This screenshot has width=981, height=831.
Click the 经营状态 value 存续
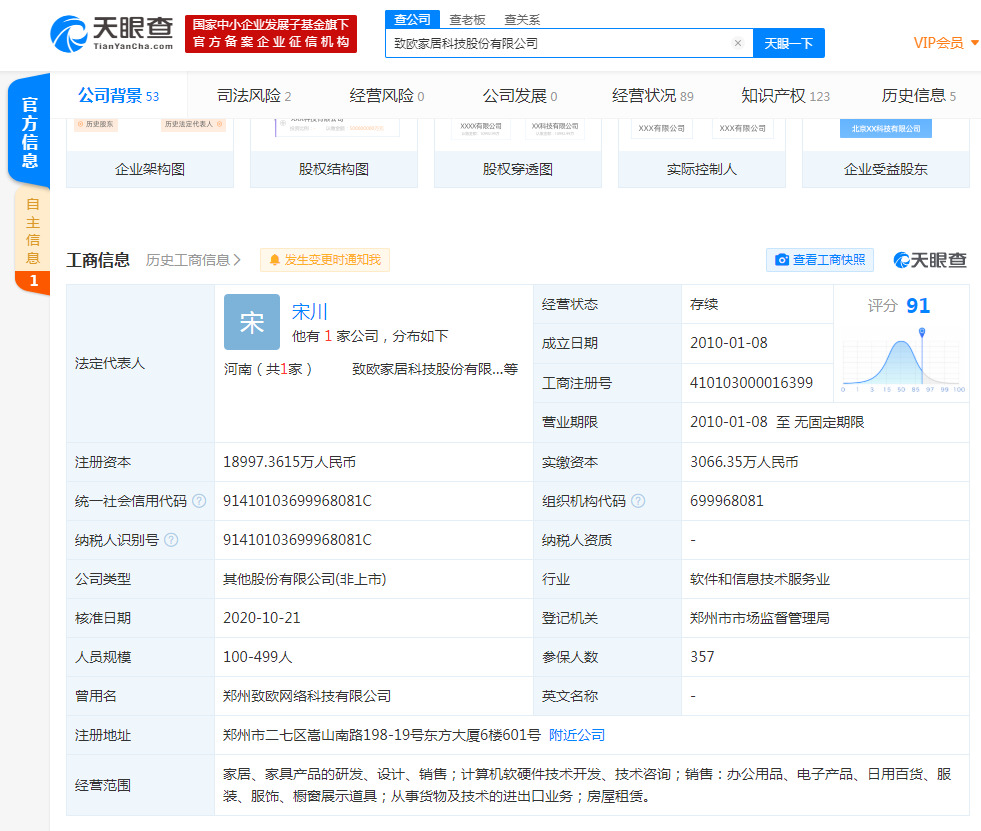pos(704,304)
